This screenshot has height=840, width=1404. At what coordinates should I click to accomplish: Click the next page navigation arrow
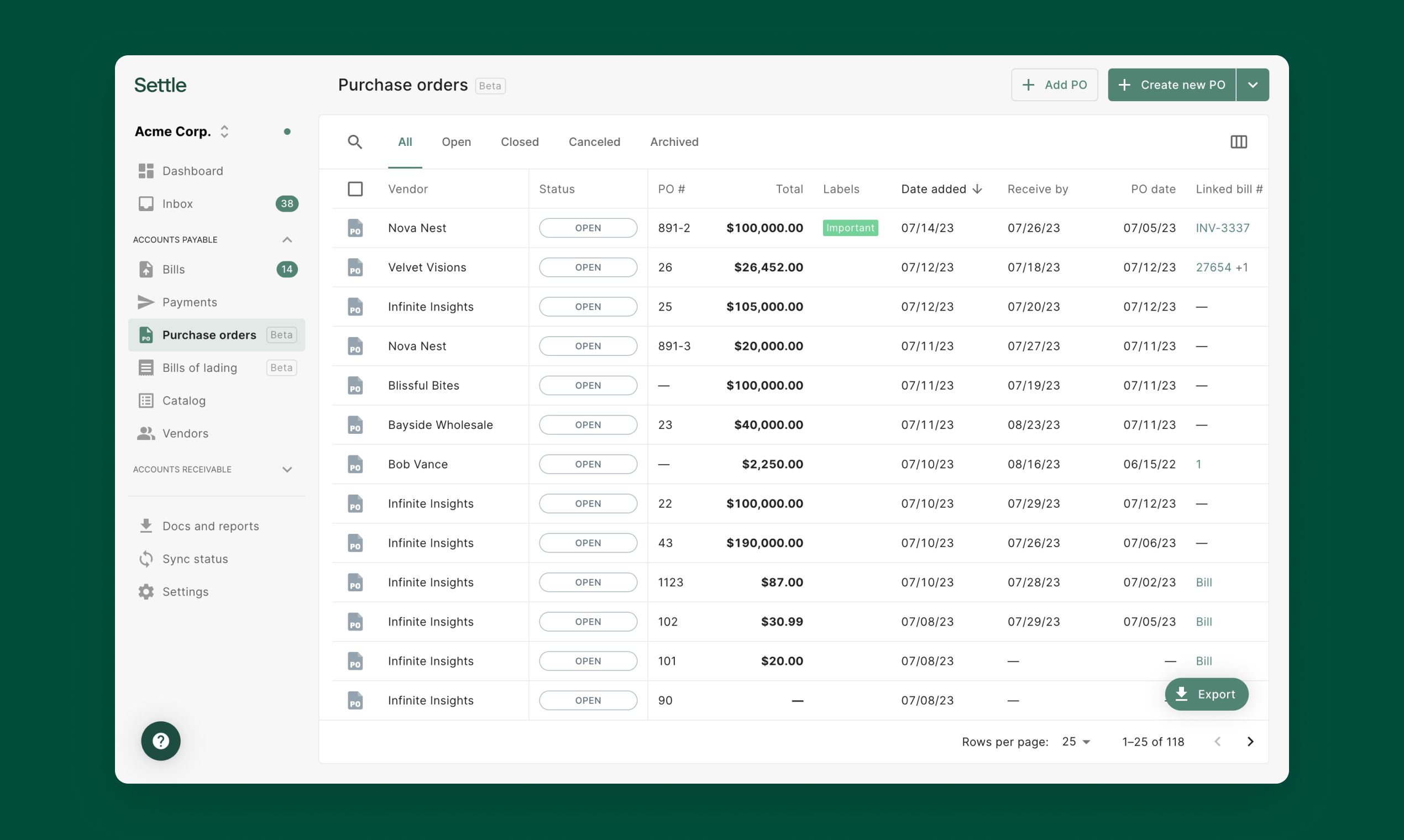pos(1250,741)
